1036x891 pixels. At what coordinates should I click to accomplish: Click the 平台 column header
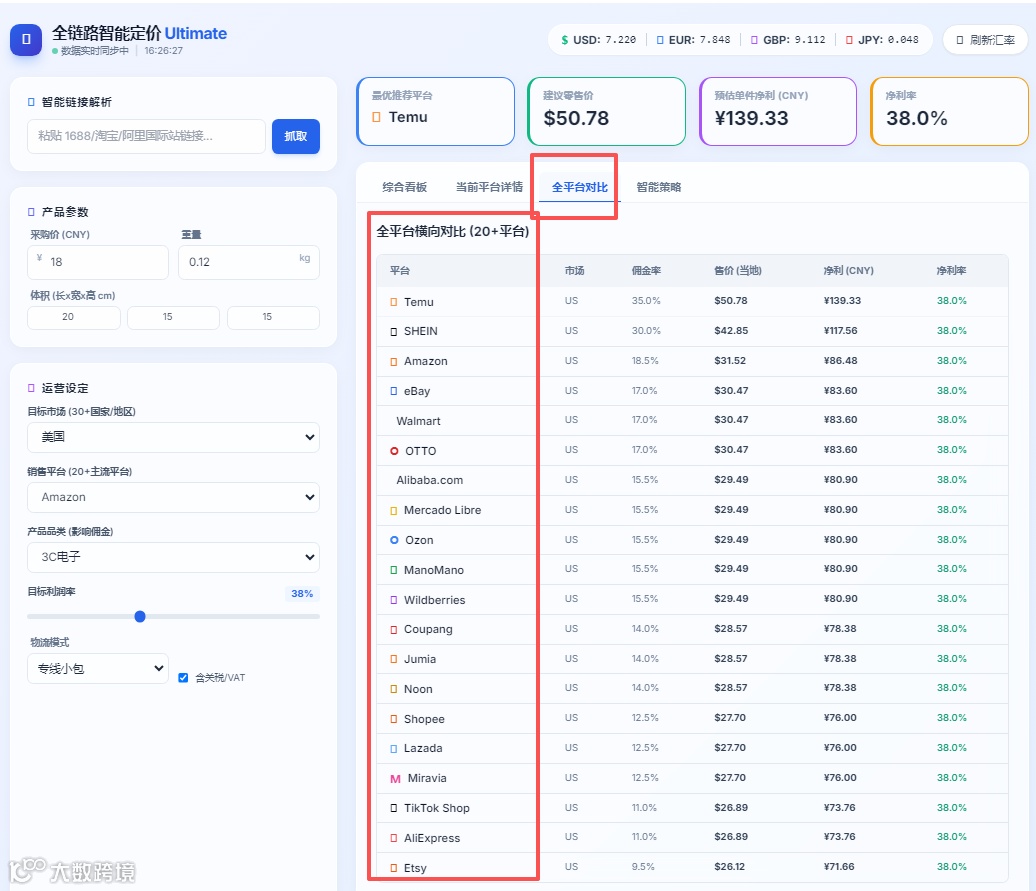point(400,270)
